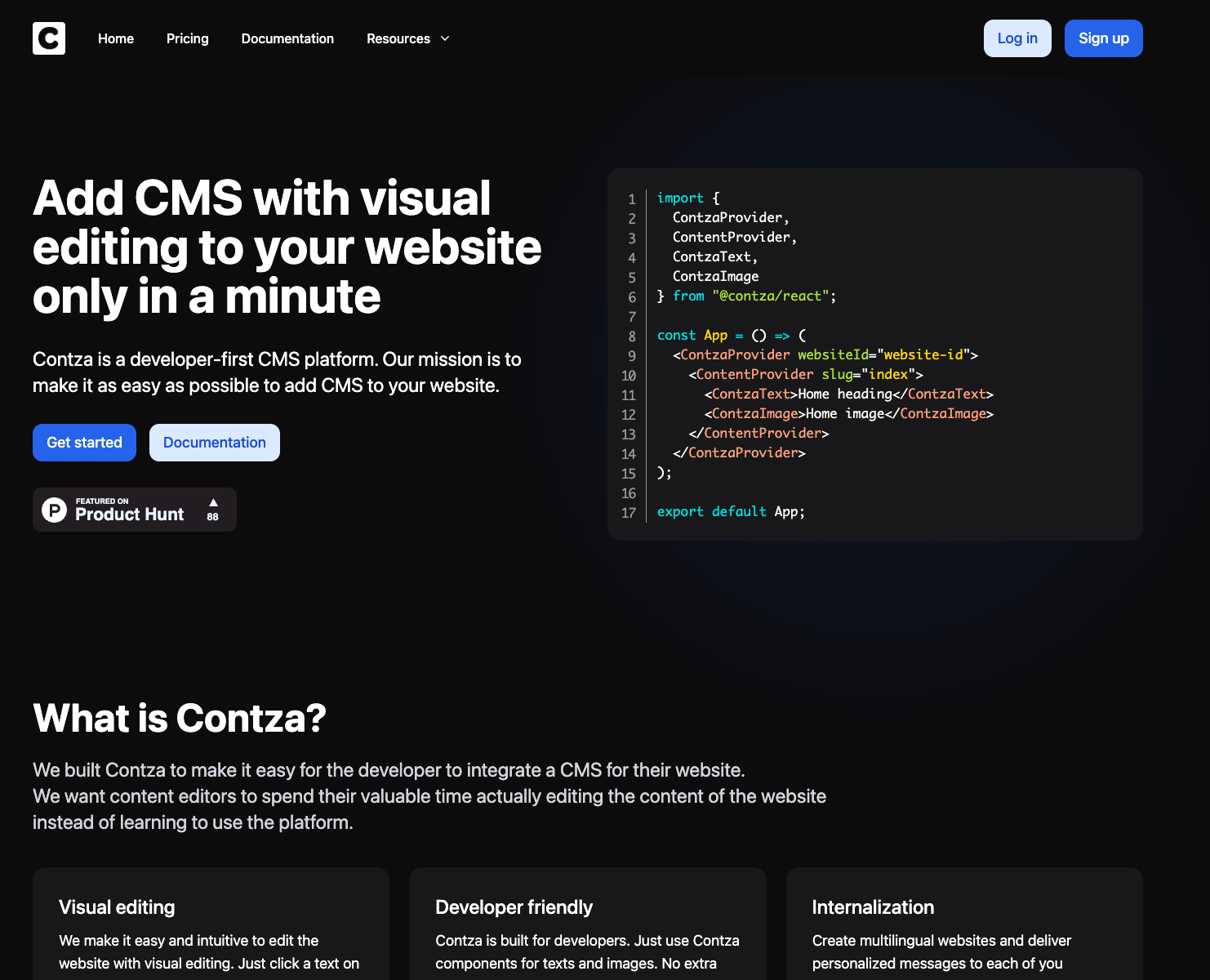Open the Featured on Product Hunt badge
This screenshot has width=1210, height=980.
pos(135,510)
